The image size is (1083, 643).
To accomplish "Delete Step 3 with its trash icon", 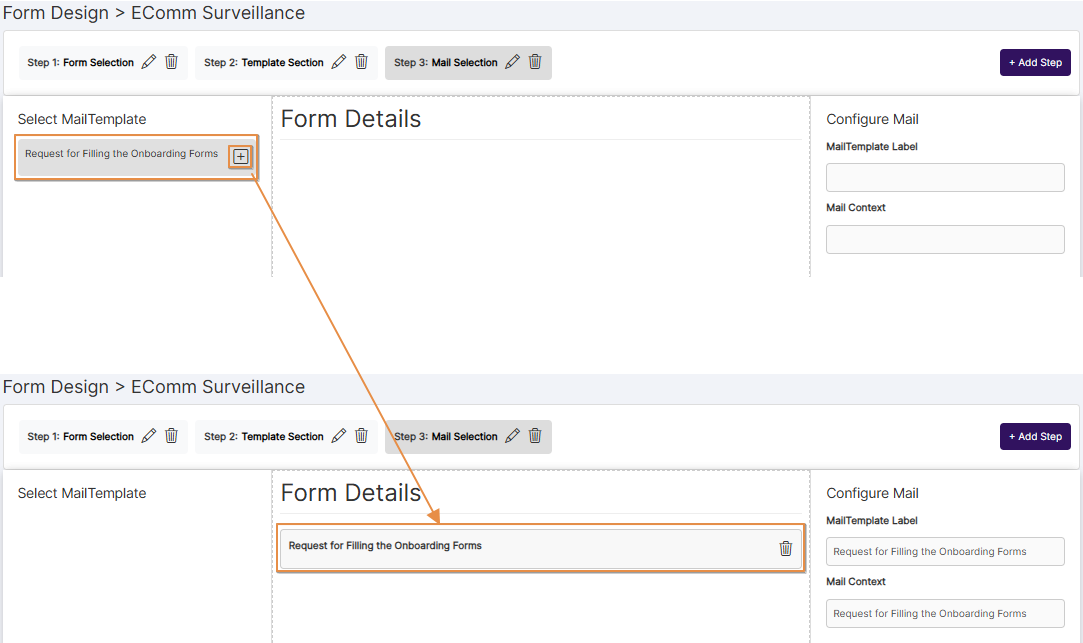I will coord(535,61).
